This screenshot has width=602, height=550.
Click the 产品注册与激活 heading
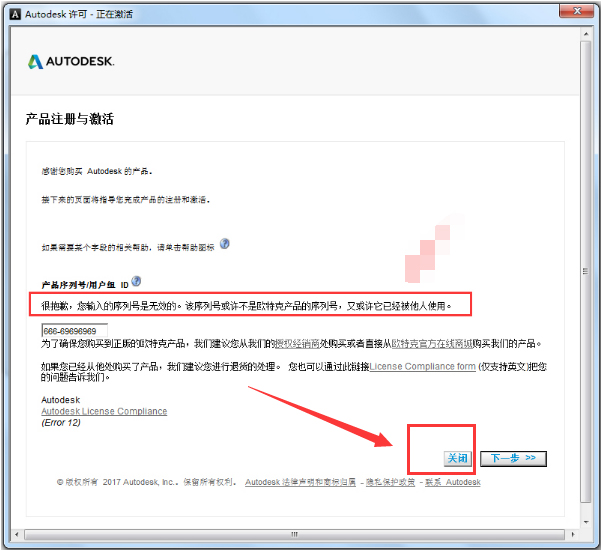pos(69,119)
